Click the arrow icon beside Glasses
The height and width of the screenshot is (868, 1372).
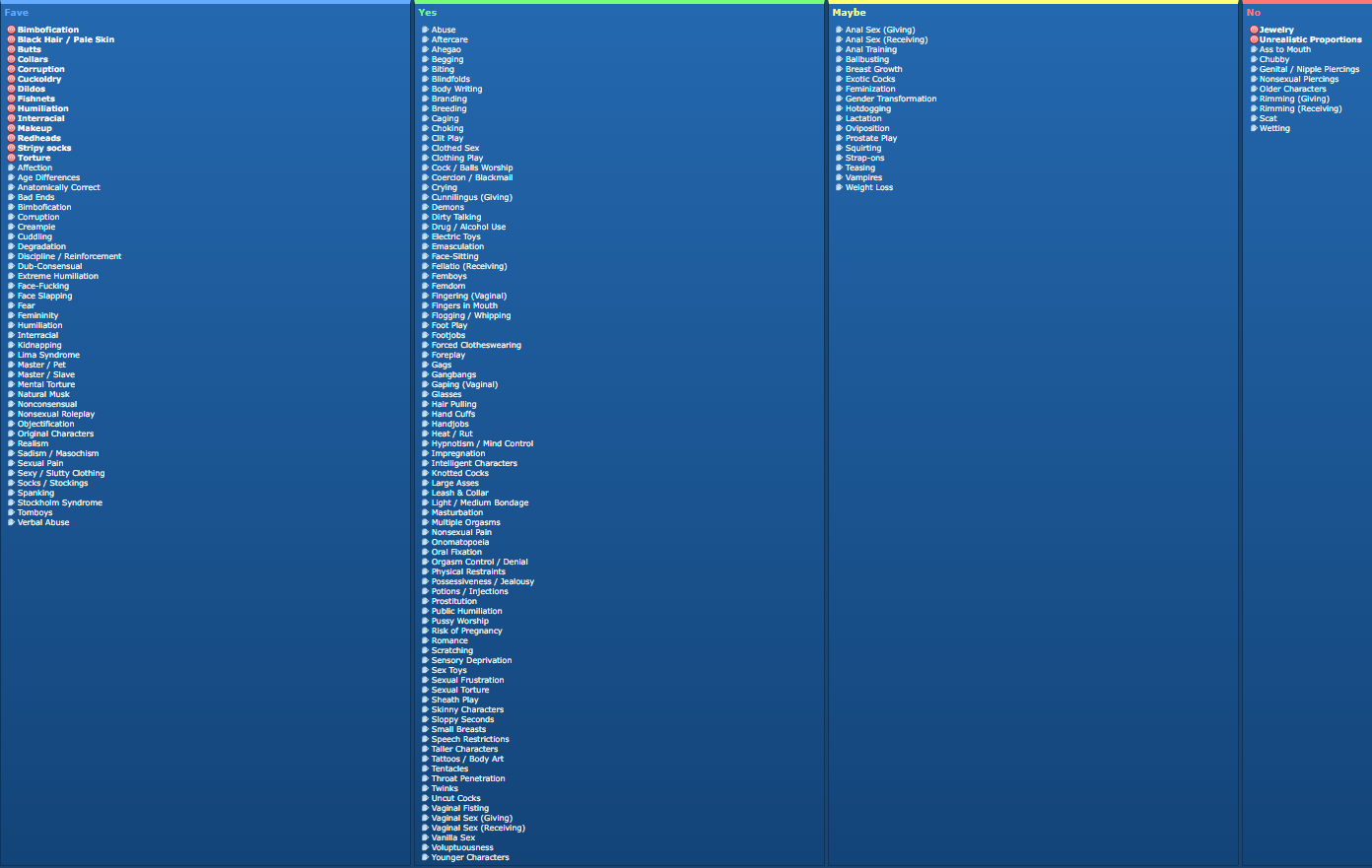426,394
